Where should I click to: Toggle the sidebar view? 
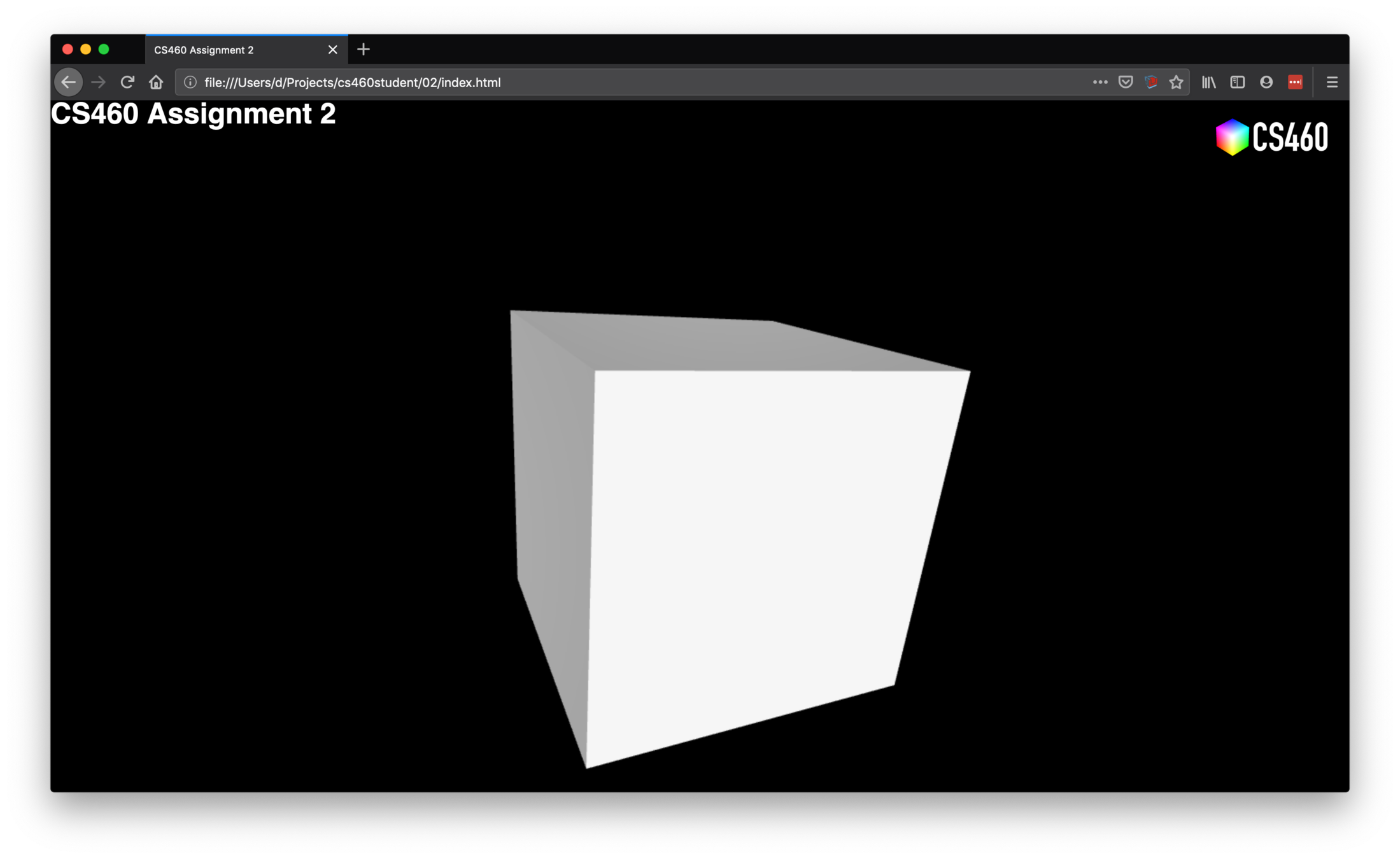1237,82
